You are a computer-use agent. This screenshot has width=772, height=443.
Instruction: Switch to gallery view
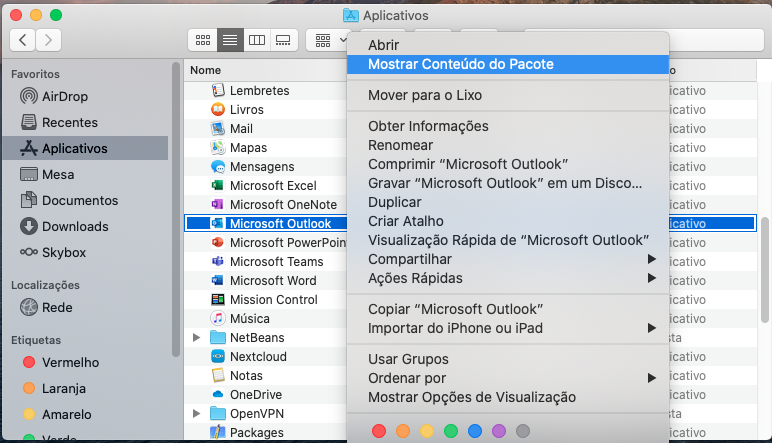pos(283,40)
